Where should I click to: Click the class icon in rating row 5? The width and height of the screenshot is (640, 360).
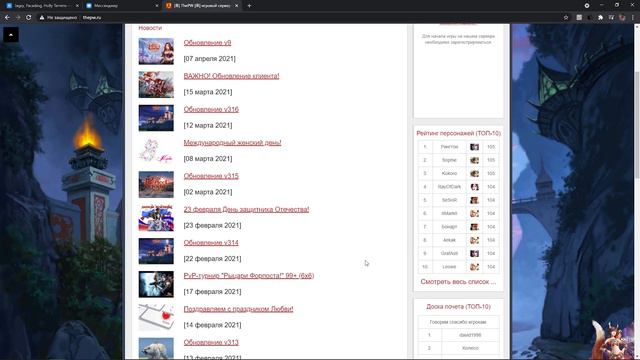point(474,200)
